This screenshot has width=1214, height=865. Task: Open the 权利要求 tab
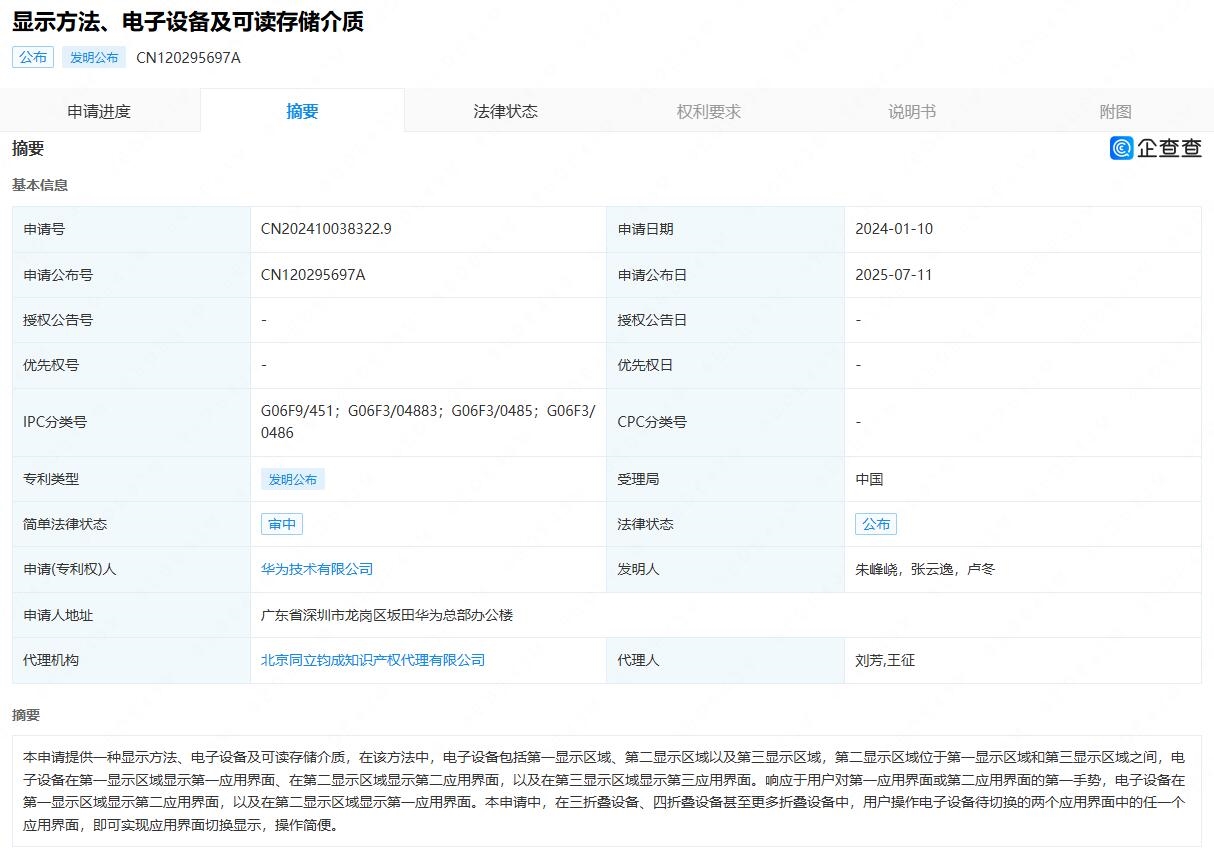(x=708, y=111)
